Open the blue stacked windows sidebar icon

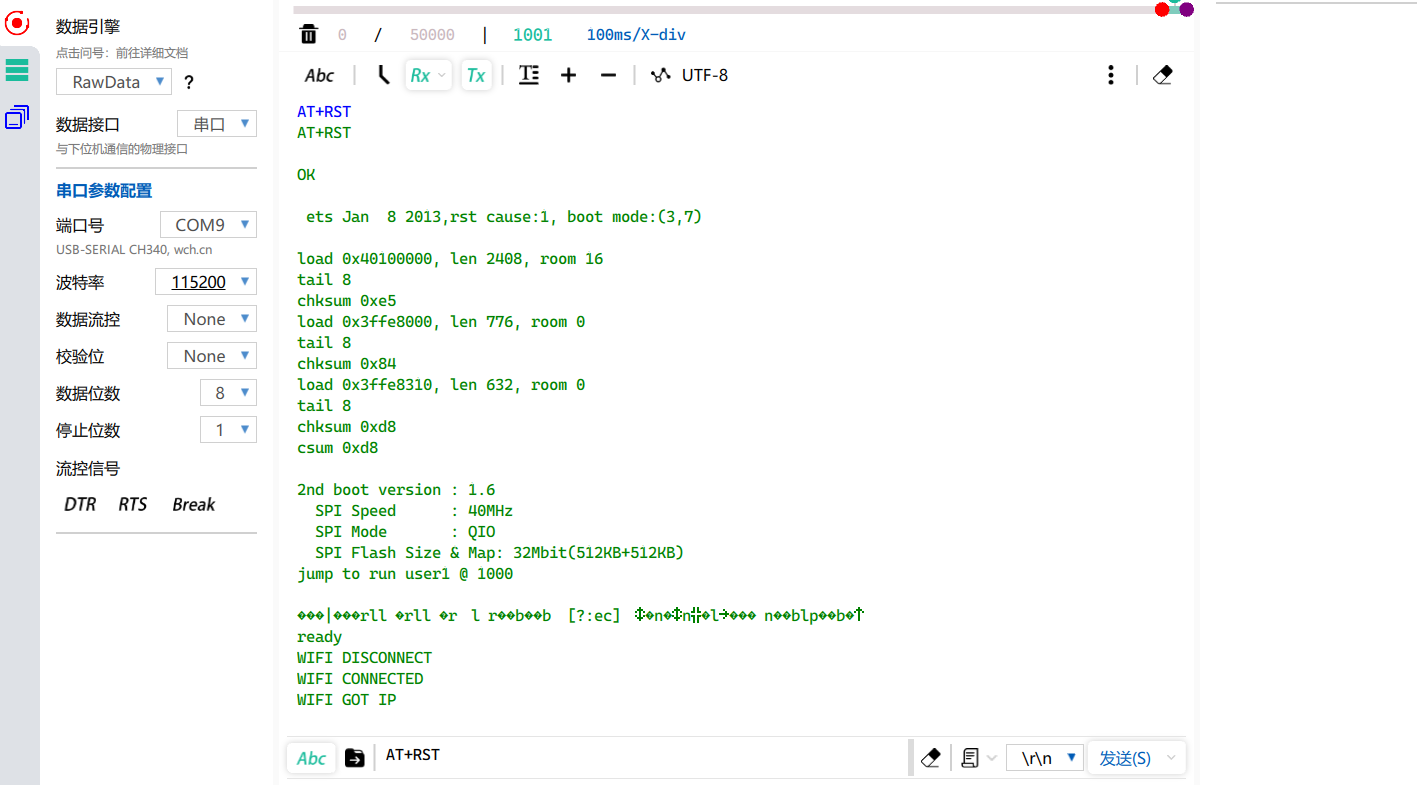pyautogui.click(x=17, y=118)
